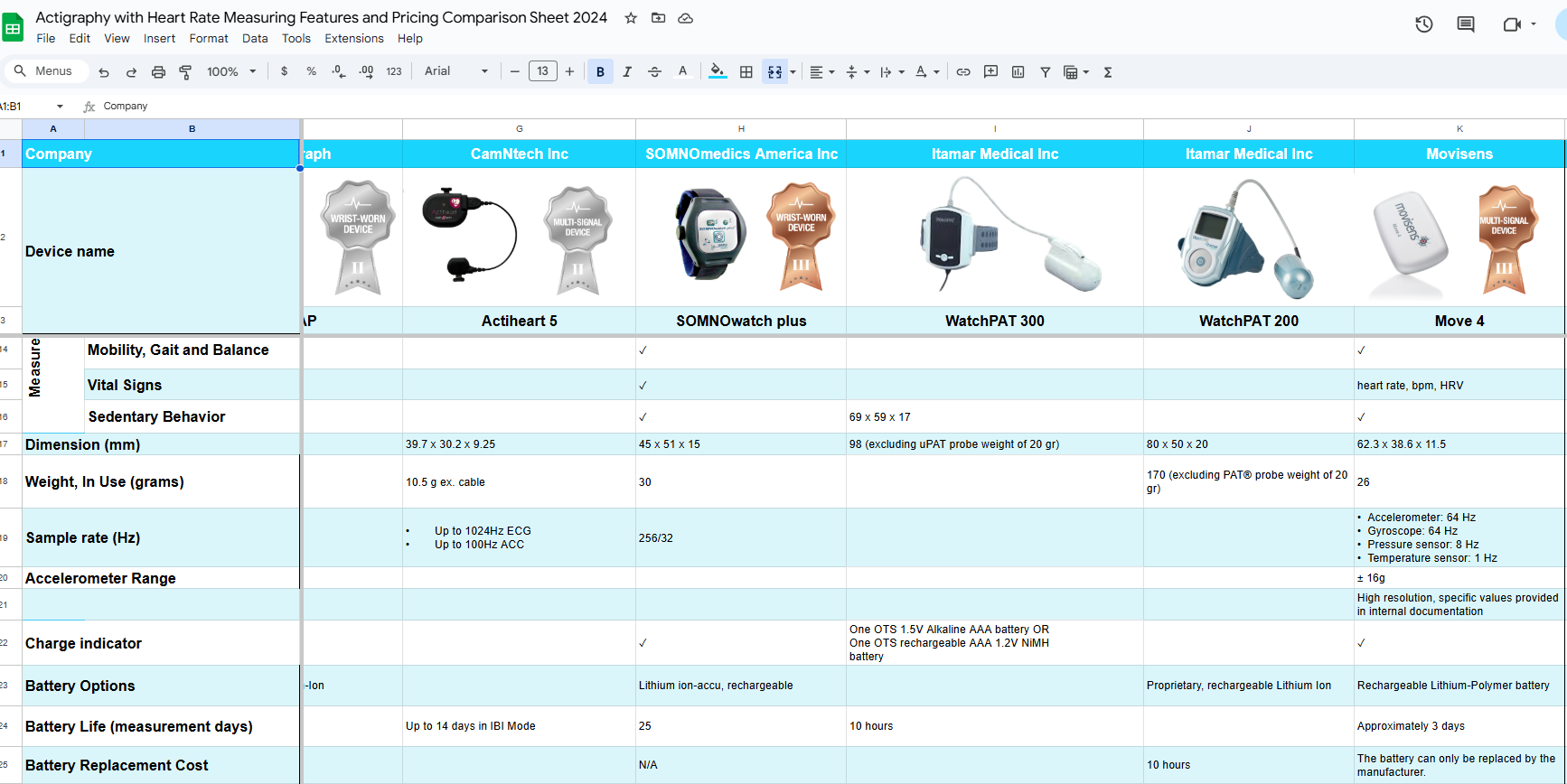Open version history clock icon

tap(1424, 24)
